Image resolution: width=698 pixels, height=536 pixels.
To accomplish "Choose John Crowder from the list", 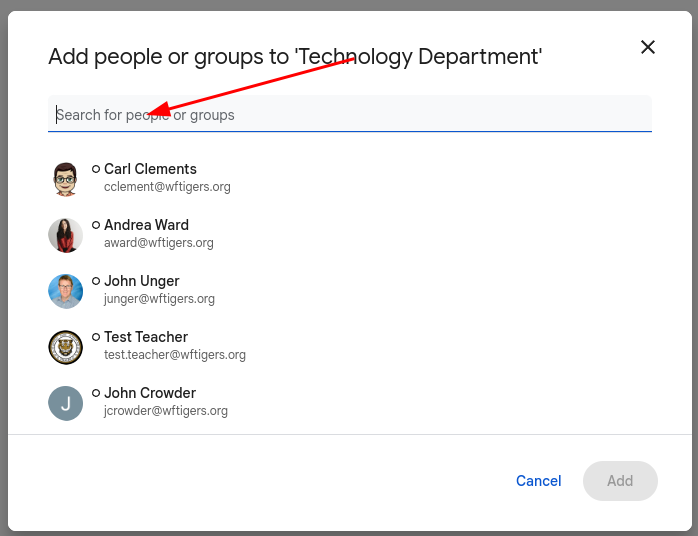I will 349,403.
